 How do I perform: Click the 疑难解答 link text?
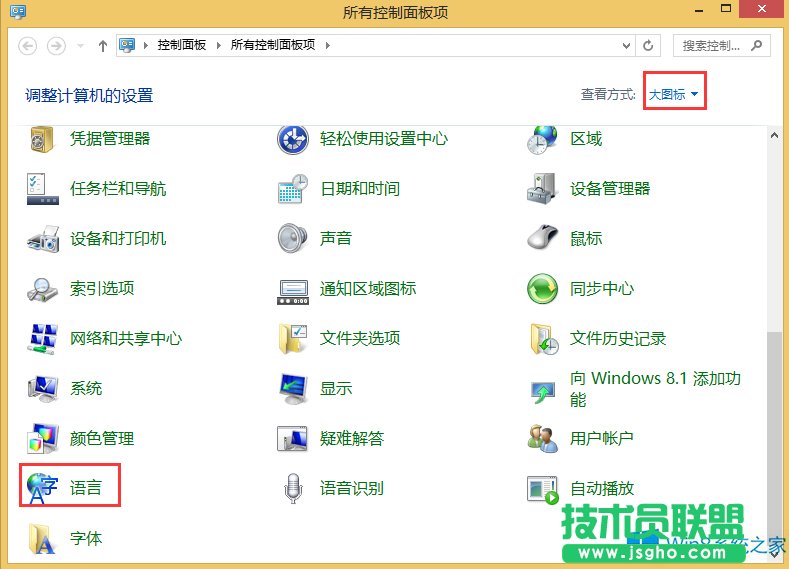point(352,438)
